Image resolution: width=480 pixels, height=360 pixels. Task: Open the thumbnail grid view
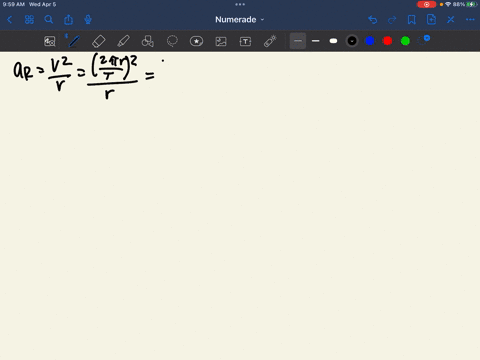[29, 20]
